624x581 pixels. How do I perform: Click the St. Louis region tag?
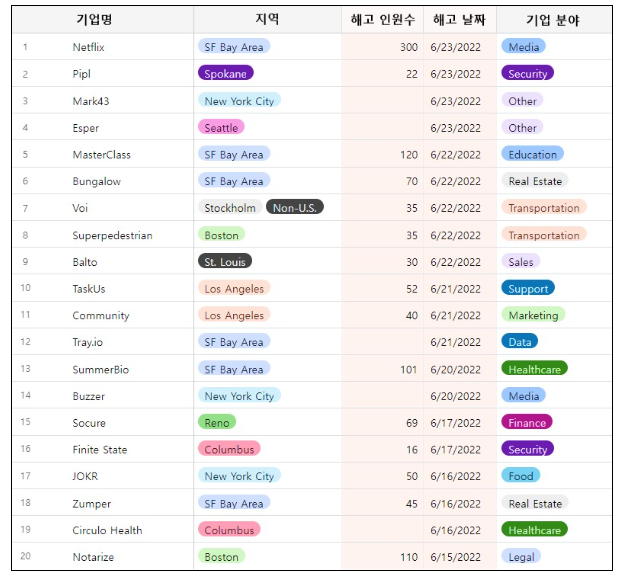point(225,261)
